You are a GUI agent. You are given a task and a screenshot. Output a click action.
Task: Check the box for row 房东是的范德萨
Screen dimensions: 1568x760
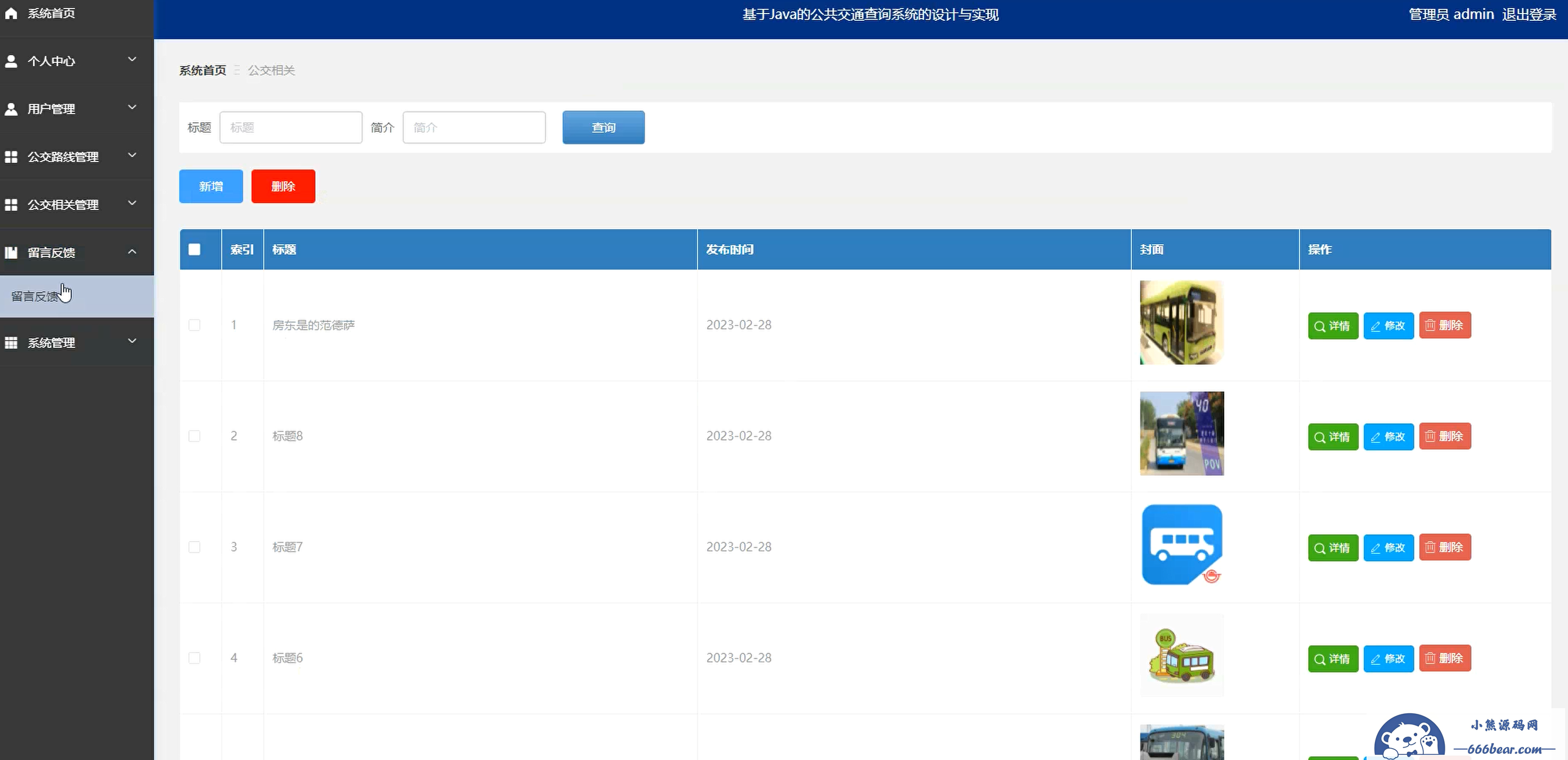coord(194,325)
